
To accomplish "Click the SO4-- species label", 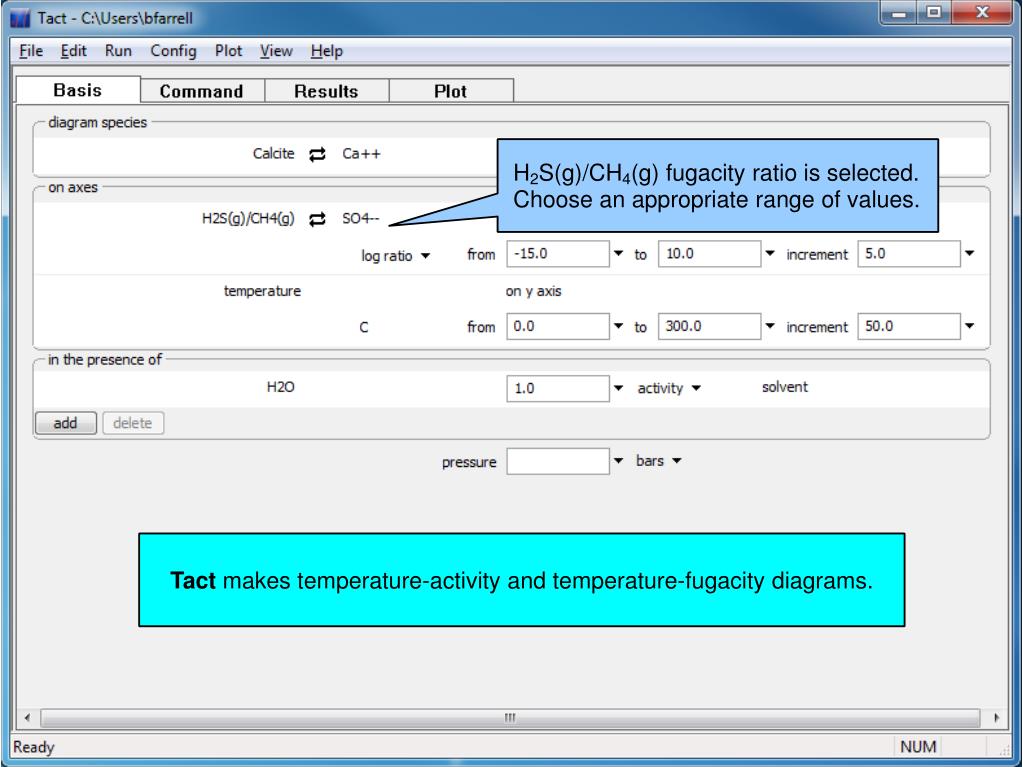I will tap(361, 218).
